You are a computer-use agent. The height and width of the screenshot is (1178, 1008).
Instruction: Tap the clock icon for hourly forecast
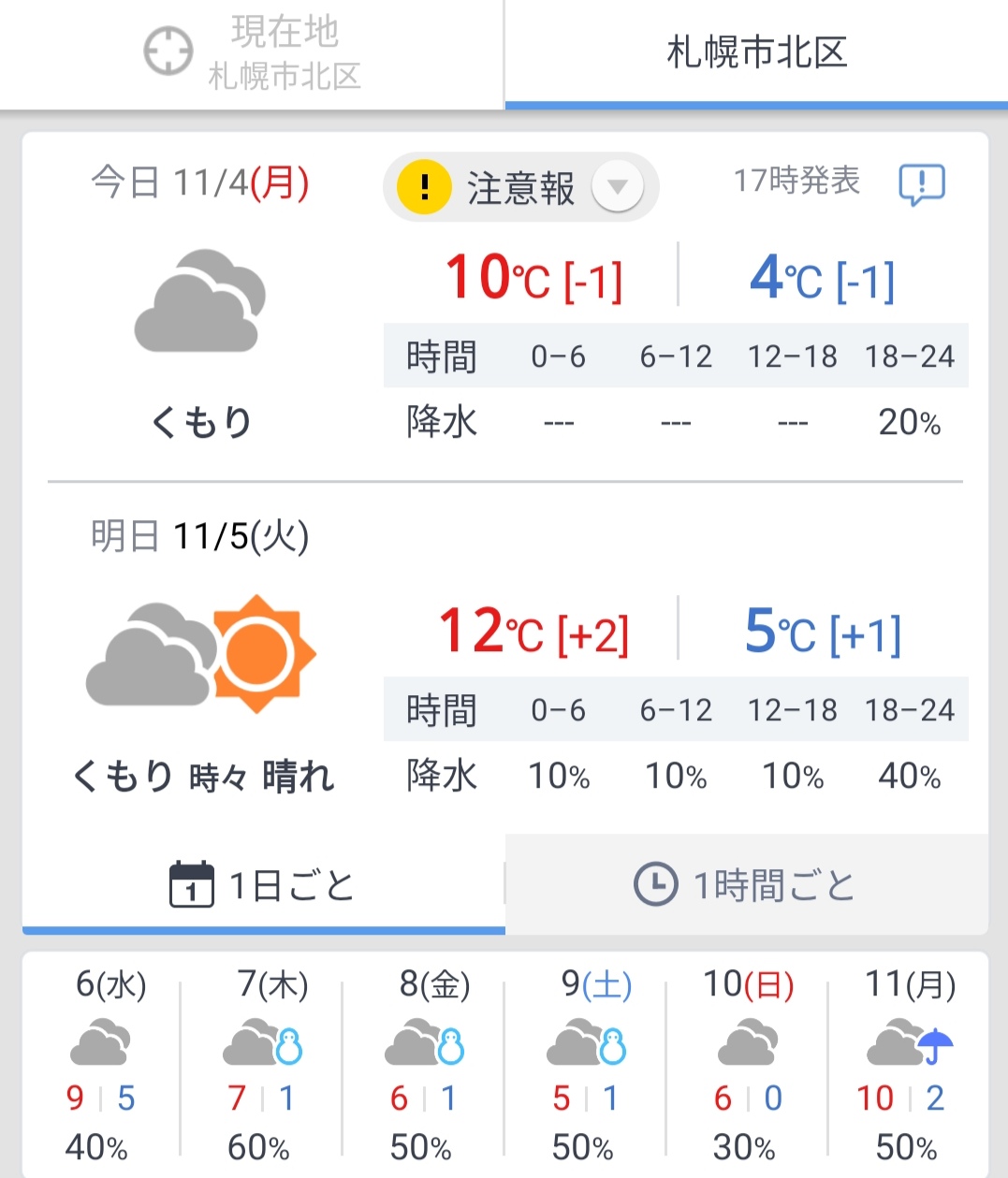(x=655, y=884)
